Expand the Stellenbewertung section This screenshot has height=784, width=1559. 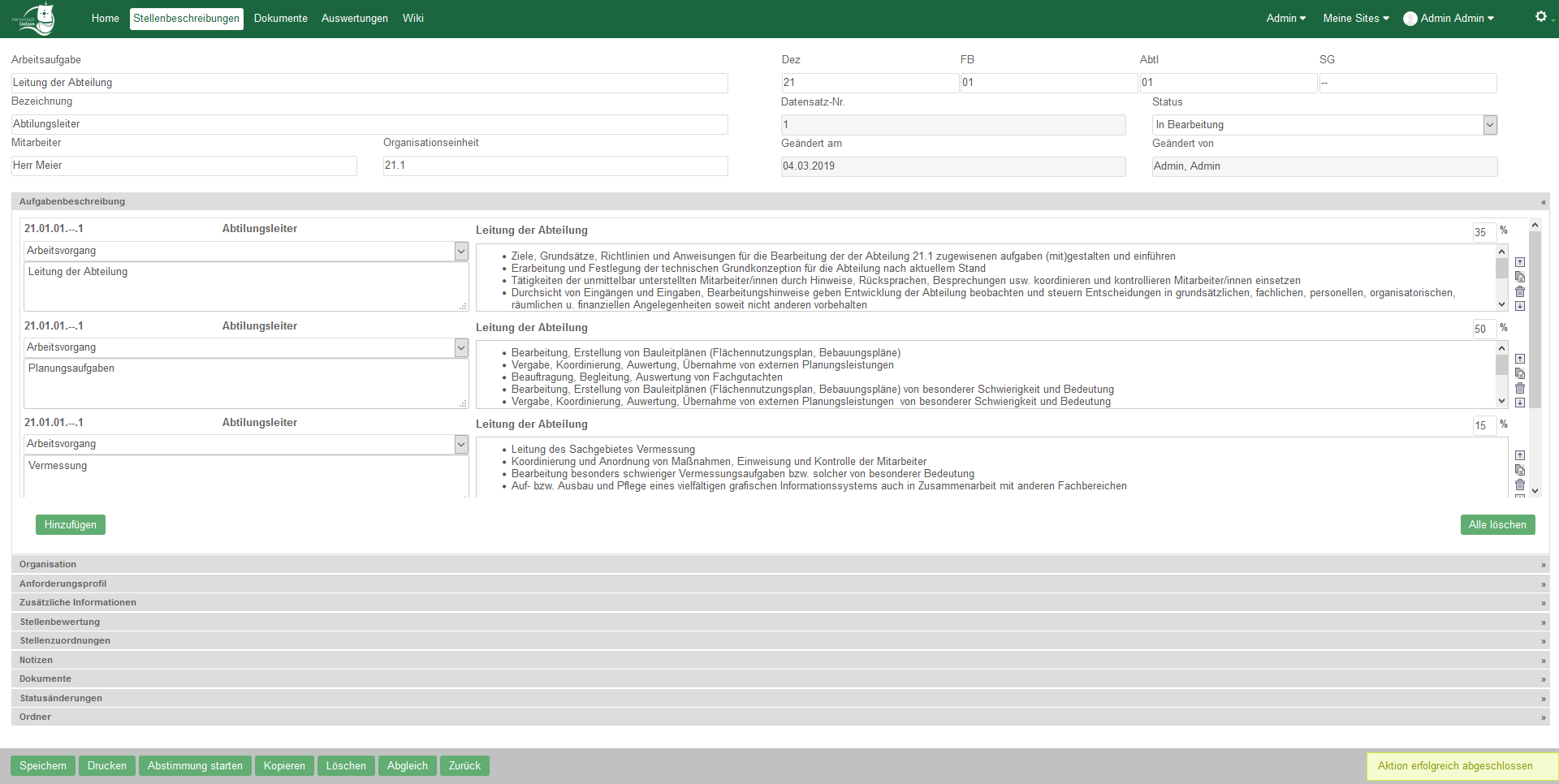click(x=780, y=622)
